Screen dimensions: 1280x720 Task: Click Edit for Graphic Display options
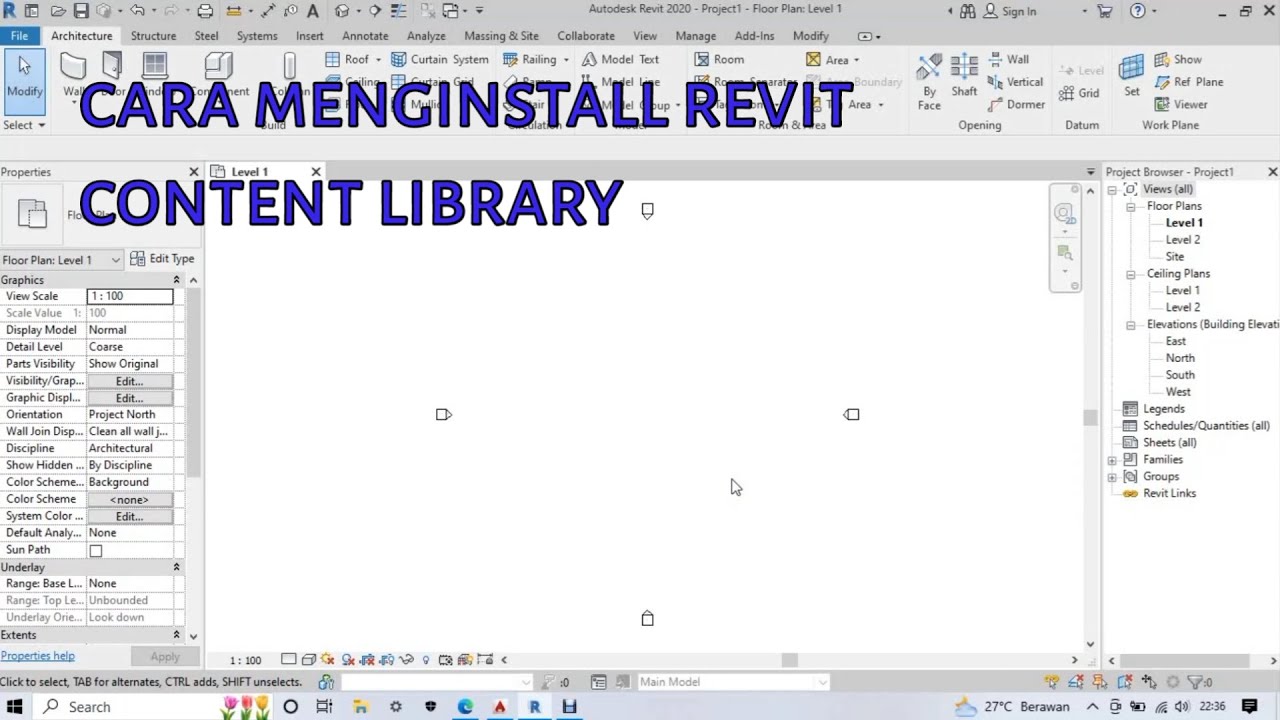pyautogui.click(x=129, y=398)
